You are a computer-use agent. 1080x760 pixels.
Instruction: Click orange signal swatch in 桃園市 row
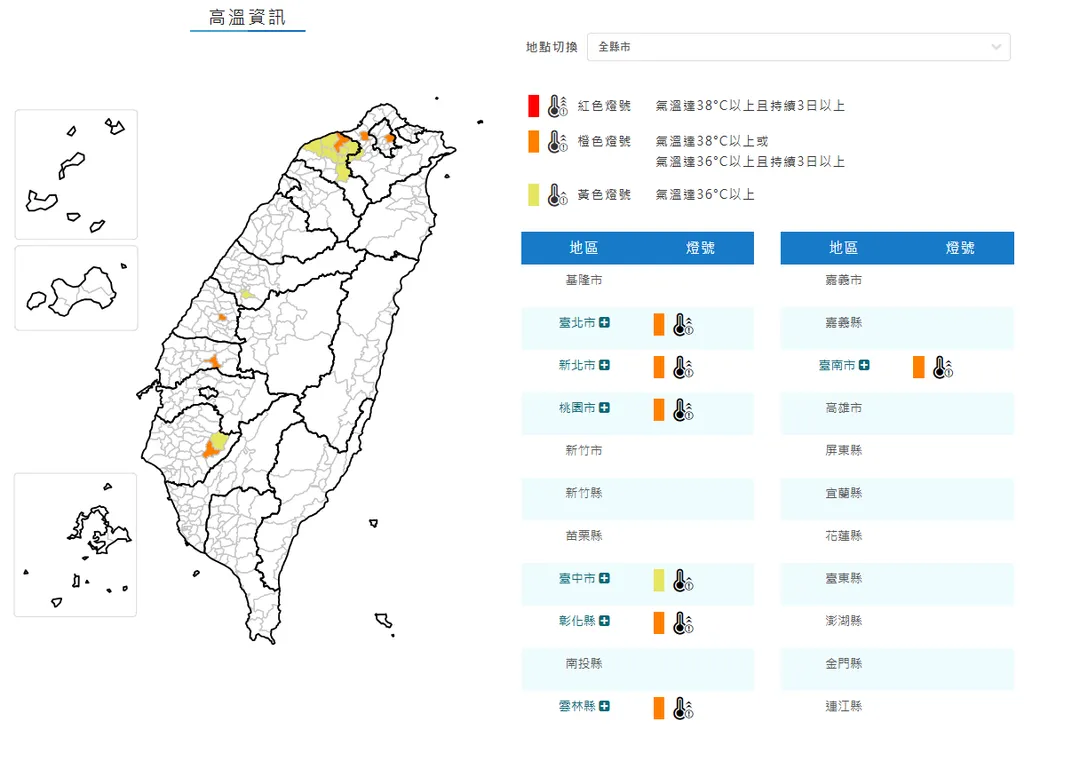click(659, 410)
